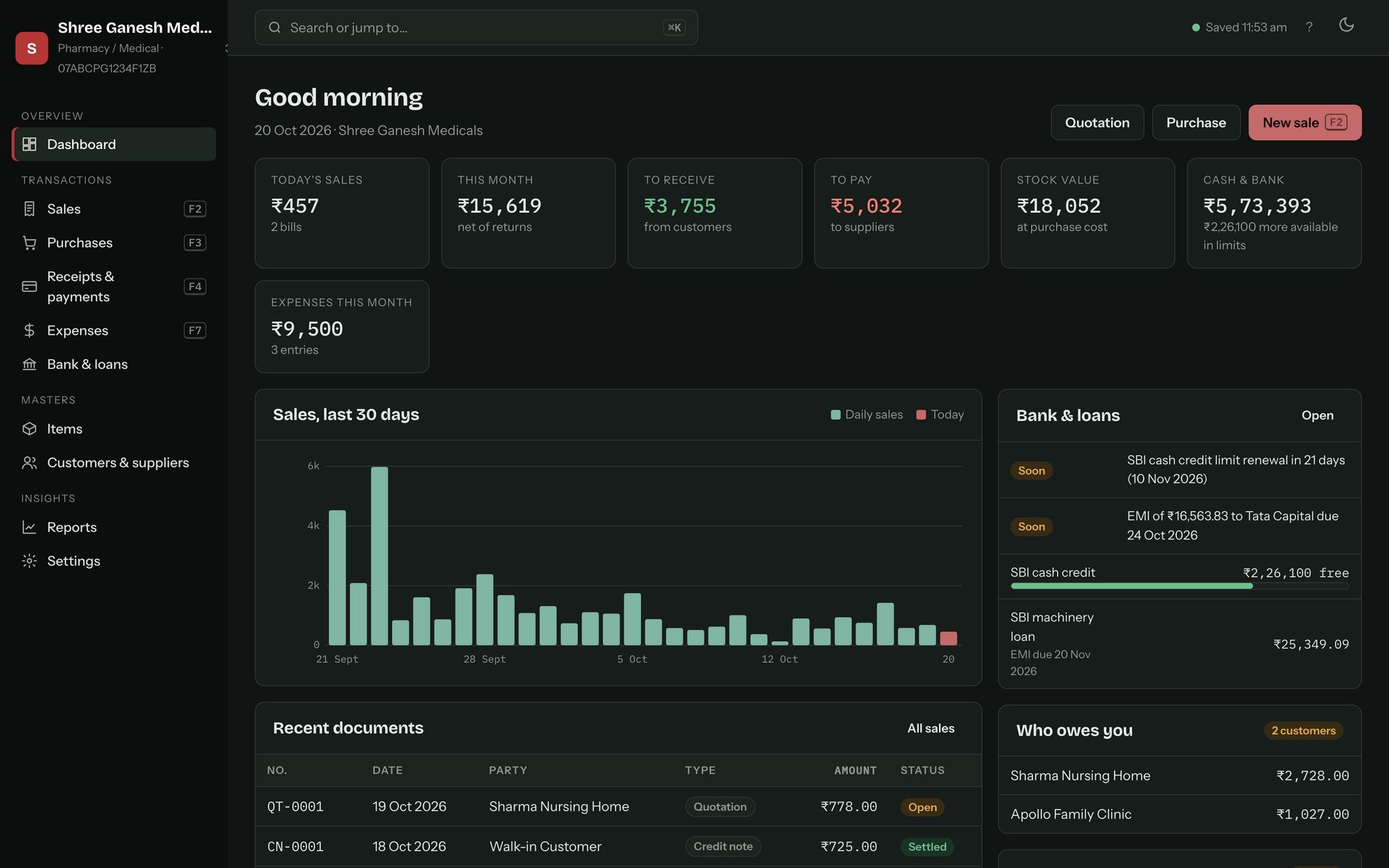Open the Purchases menu item

click(114, 243)
